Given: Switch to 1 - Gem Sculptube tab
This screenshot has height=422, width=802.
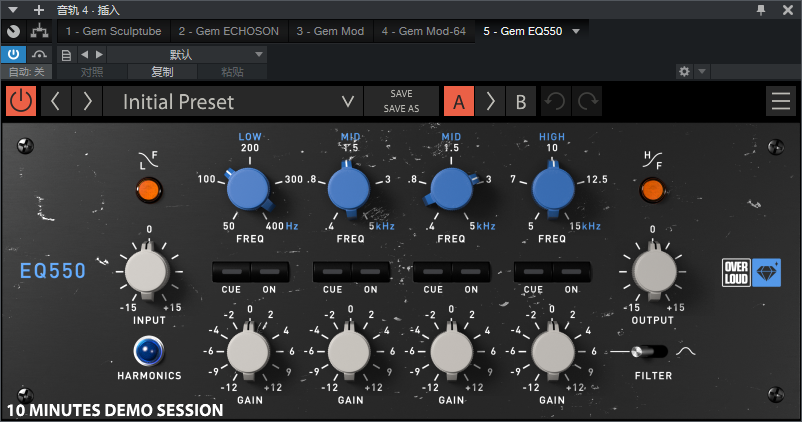Looking at the screenshot, I should 113,31.
